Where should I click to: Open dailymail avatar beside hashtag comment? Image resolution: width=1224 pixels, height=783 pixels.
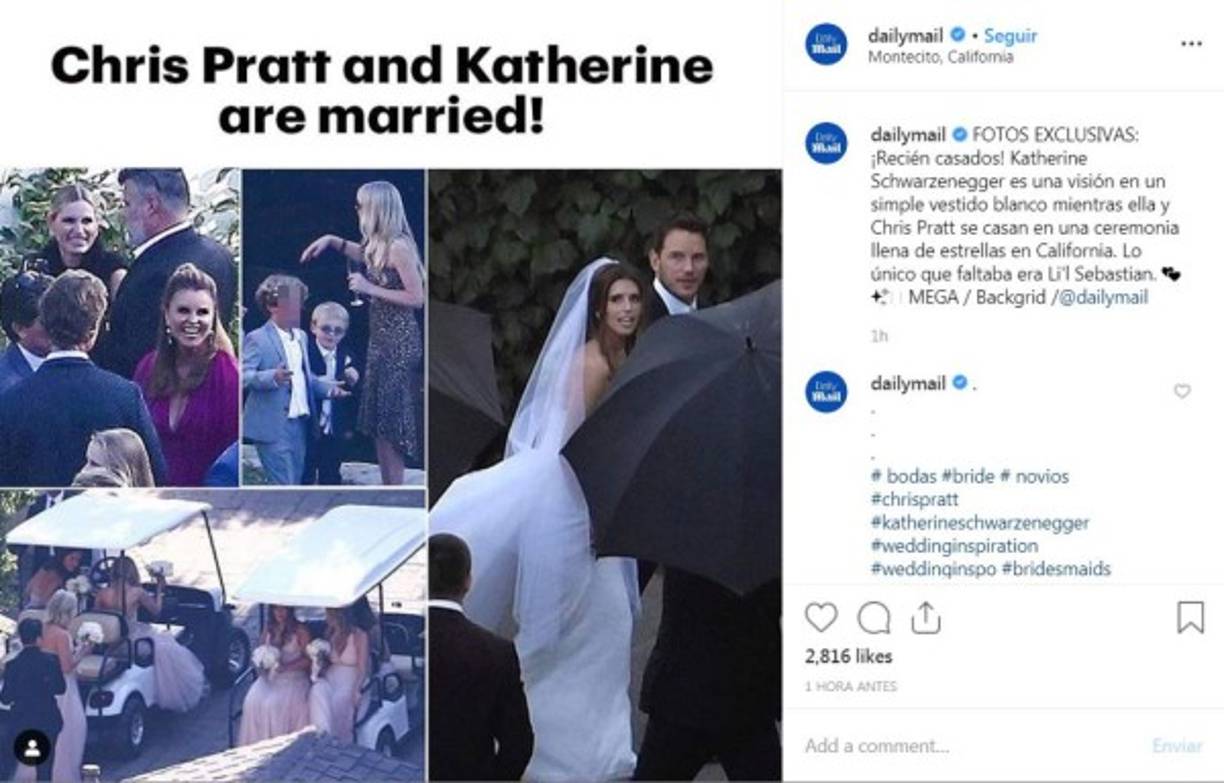tap(826, 391)
